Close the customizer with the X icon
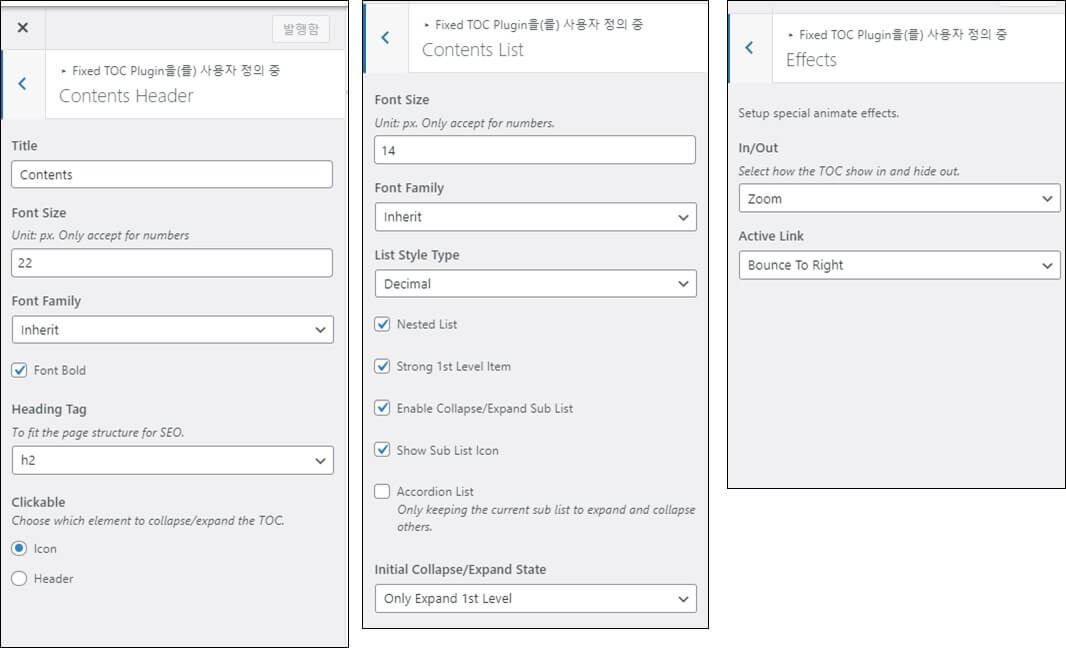 pyautogui.click(x=23, y=27)
